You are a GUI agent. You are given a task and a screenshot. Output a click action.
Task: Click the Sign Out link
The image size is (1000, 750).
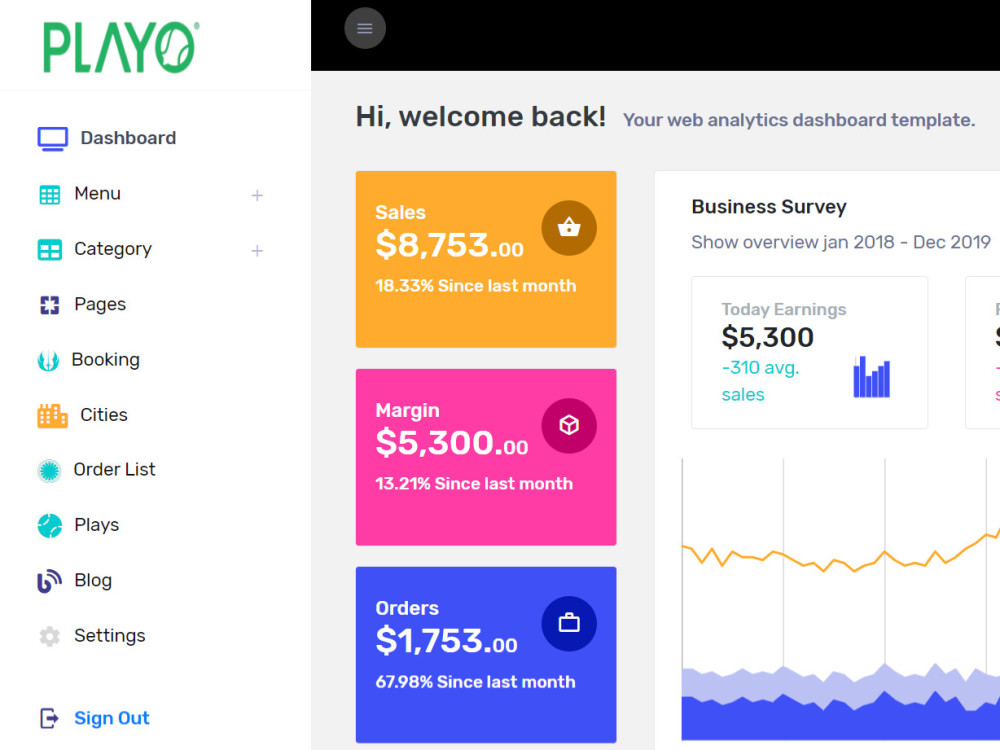pyautogui.click(x=112, y=718)
